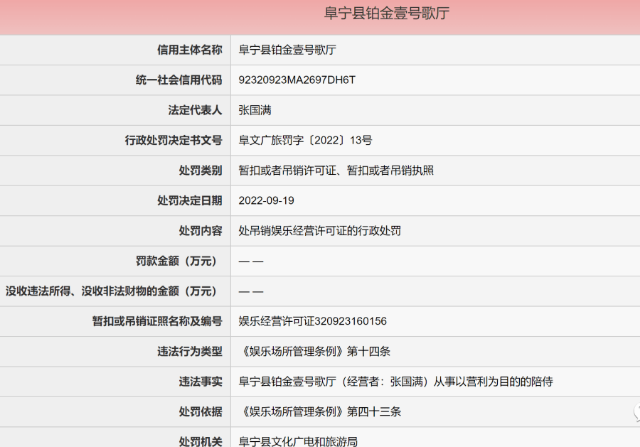Click the 处罚内容 value about revoking license
The height and width of the screenshot is (447, 640).
(319, 230)
